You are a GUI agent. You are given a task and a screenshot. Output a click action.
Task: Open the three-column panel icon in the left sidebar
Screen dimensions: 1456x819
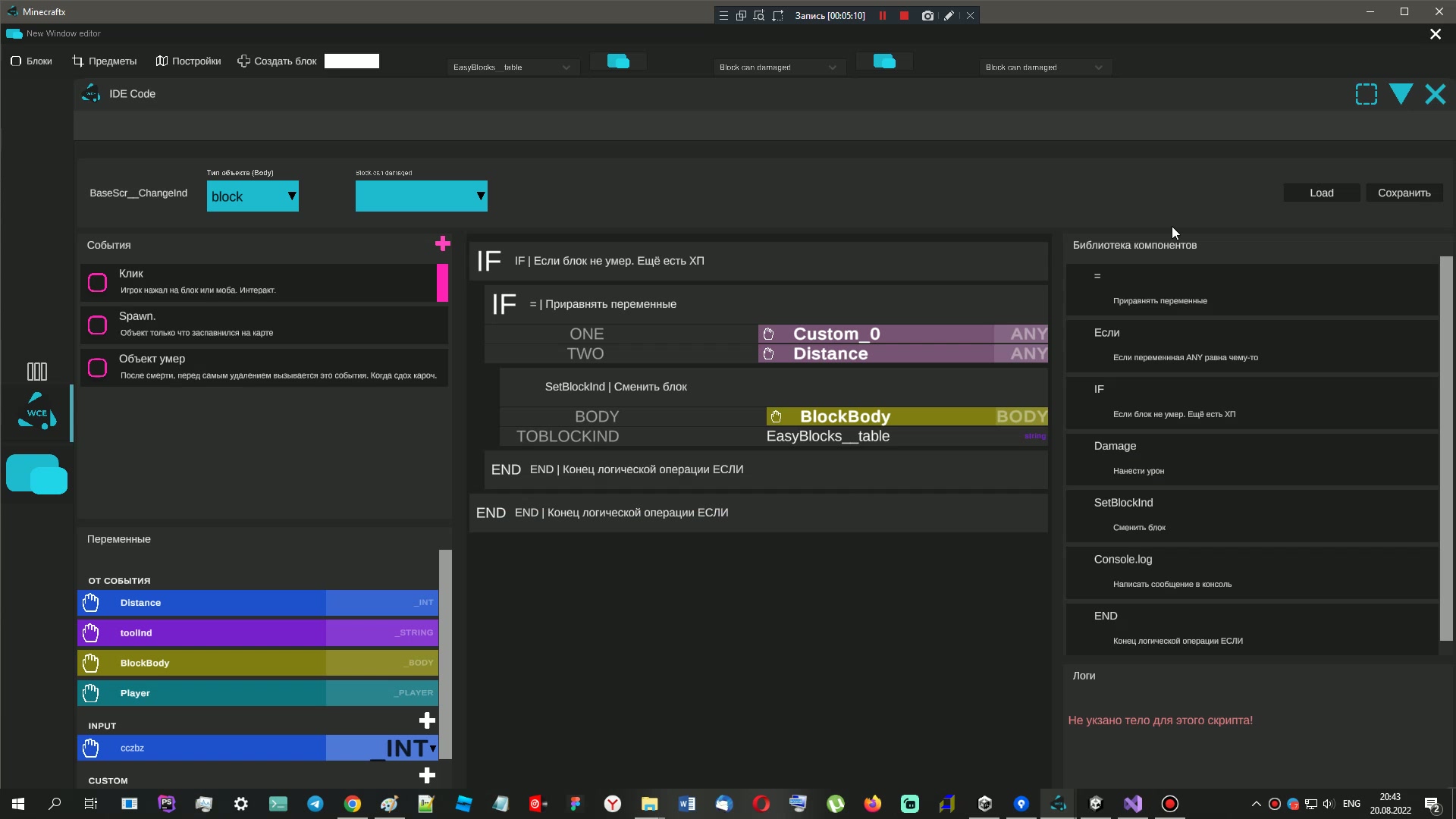pyautogui.click(x=37, y=371)
